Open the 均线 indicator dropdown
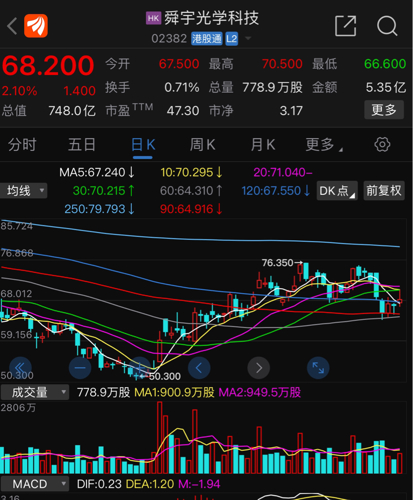 [x=23, y=191]
